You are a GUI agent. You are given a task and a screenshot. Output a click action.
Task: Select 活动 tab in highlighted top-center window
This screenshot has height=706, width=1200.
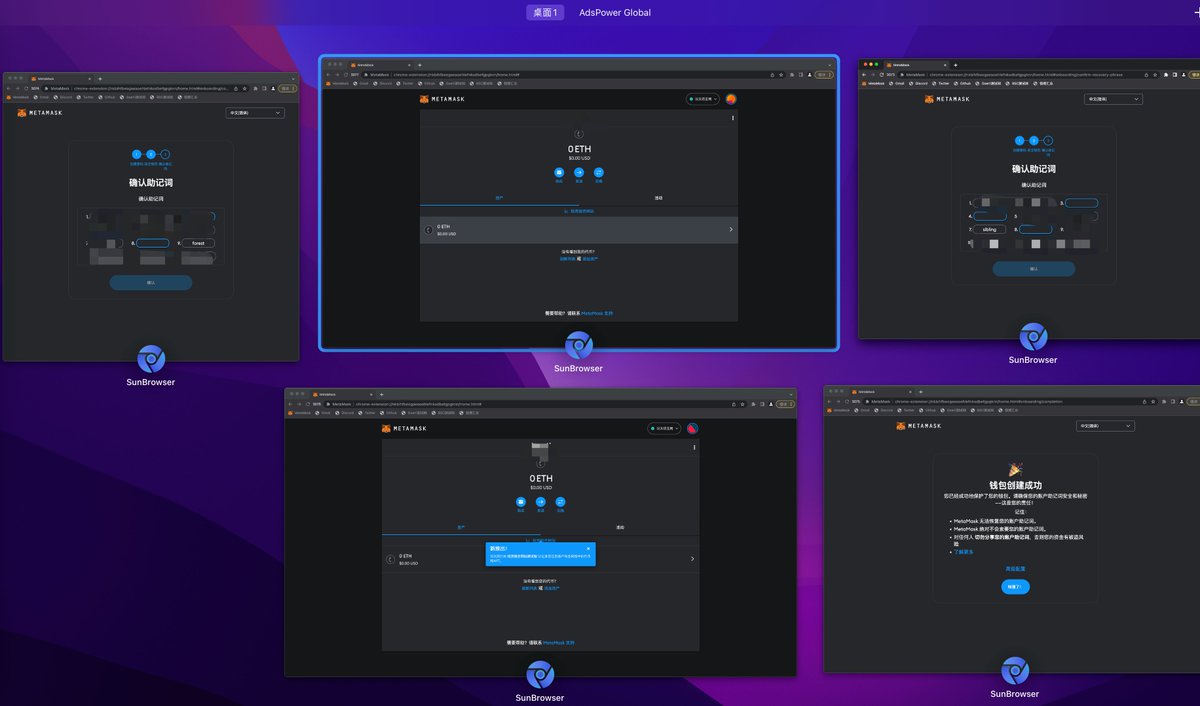click(658, 198)
